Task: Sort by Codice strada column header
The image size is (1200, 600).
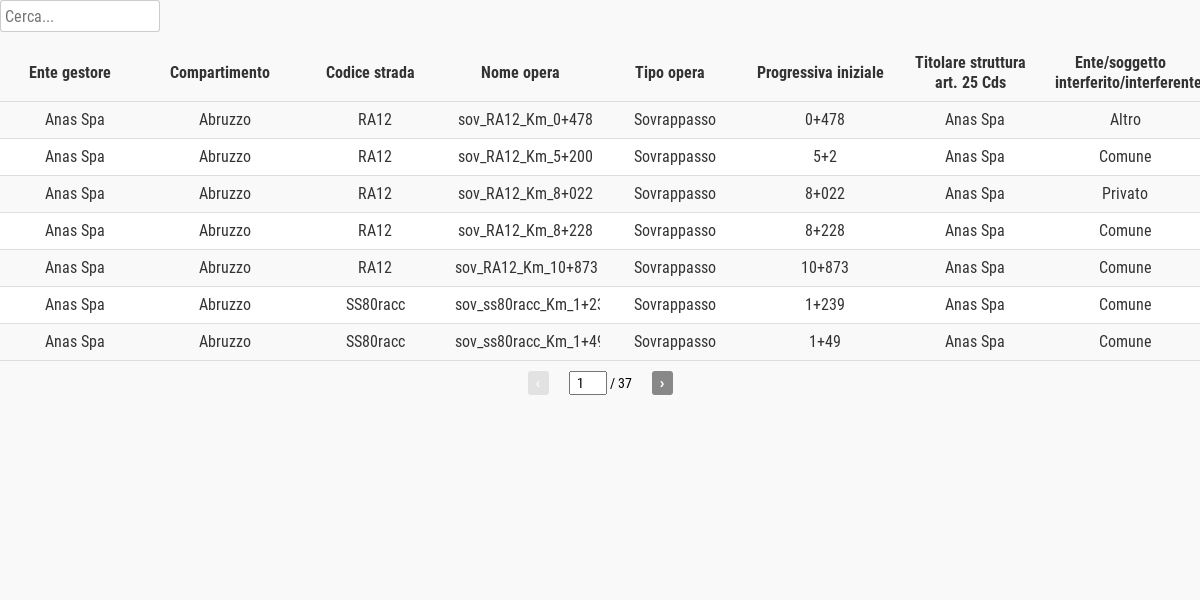Action: coord(370,72)
